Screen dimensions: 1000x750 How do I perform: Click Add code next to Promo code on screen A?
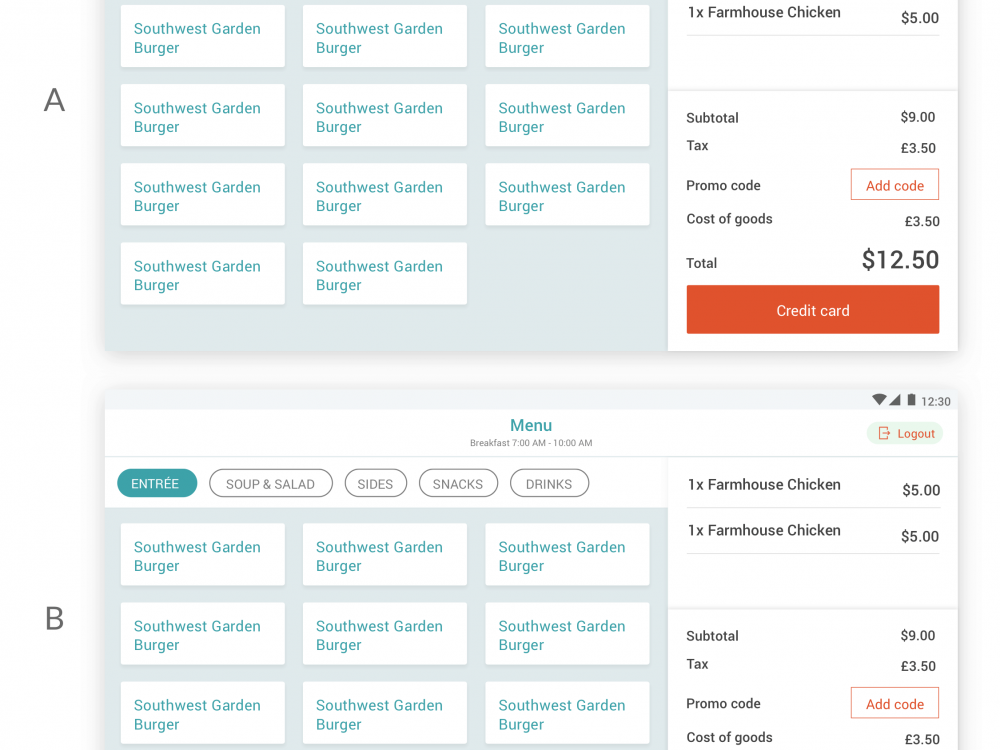pos(894,184)
